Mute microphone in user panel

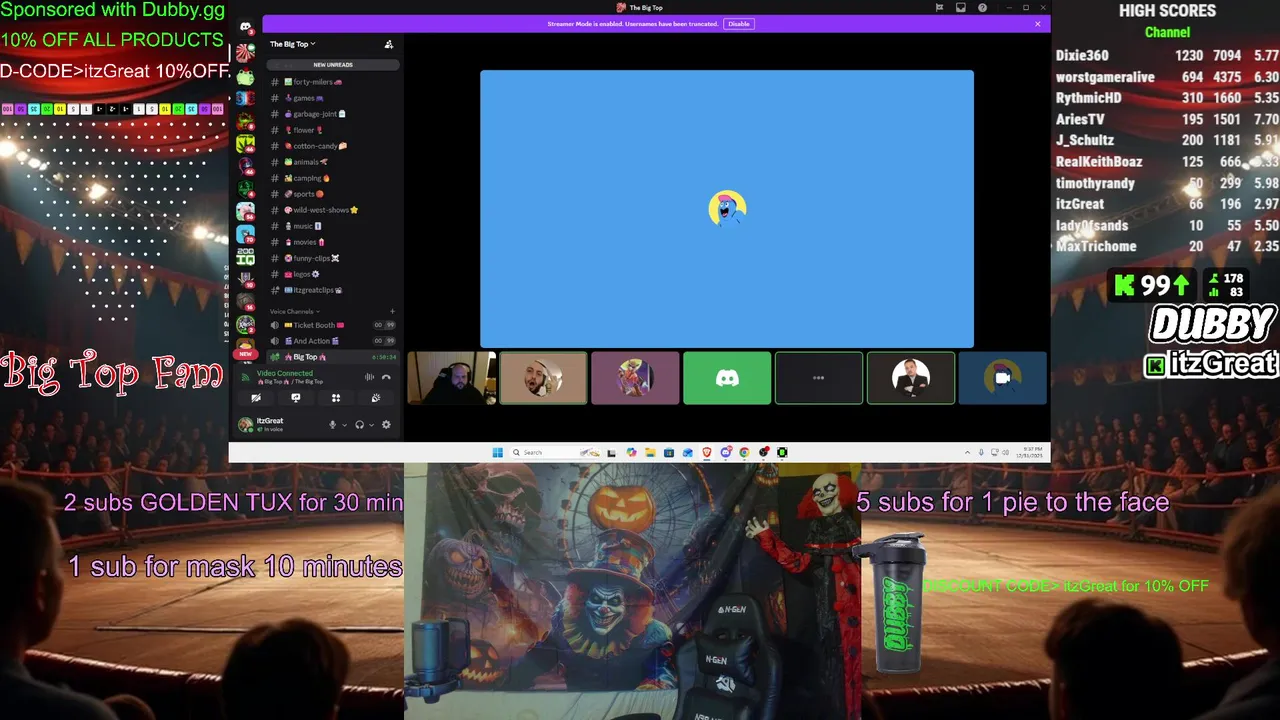(332, 425)
